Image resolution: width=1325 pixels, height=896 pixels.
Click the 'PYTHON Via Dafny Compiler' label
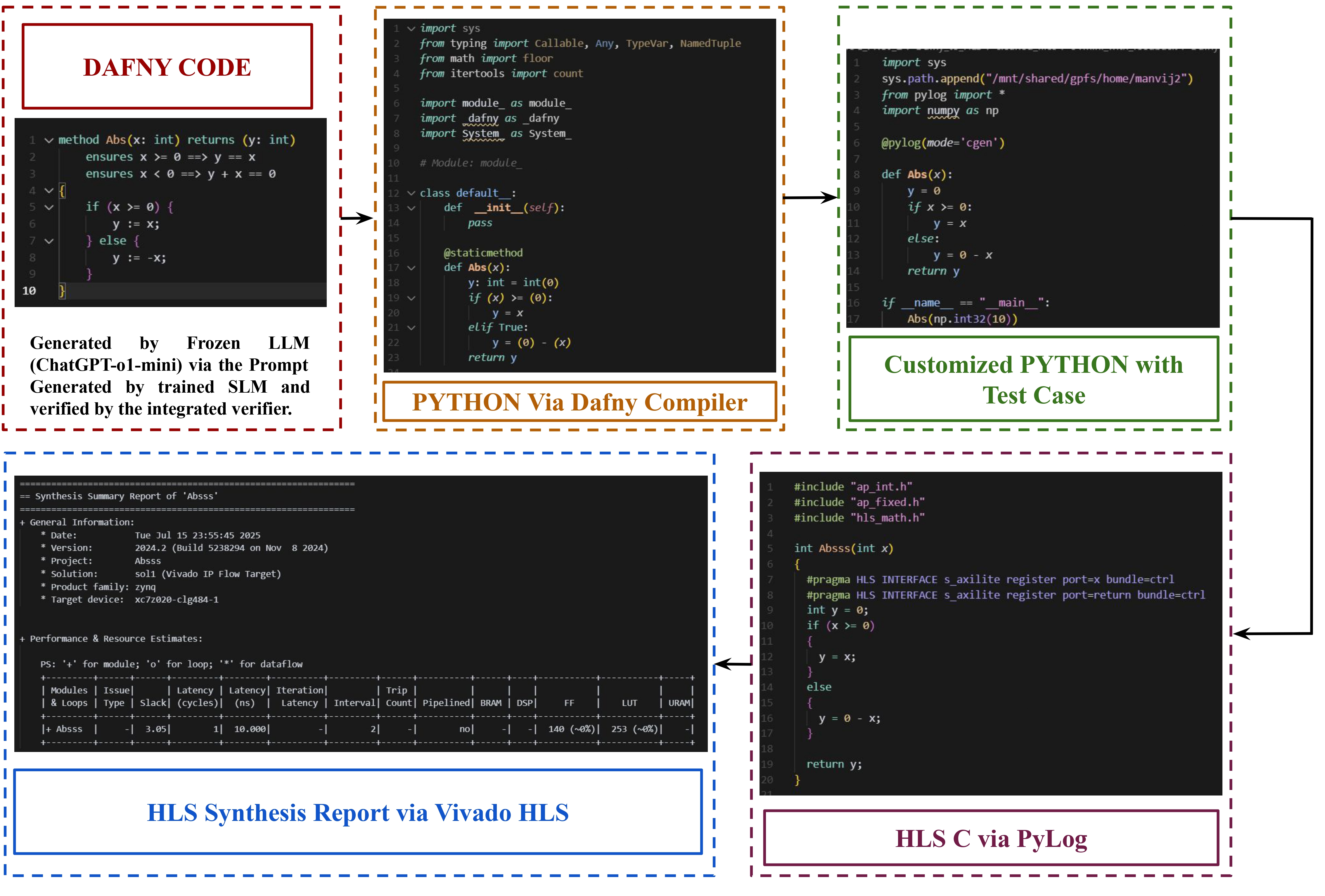point(579,402)
